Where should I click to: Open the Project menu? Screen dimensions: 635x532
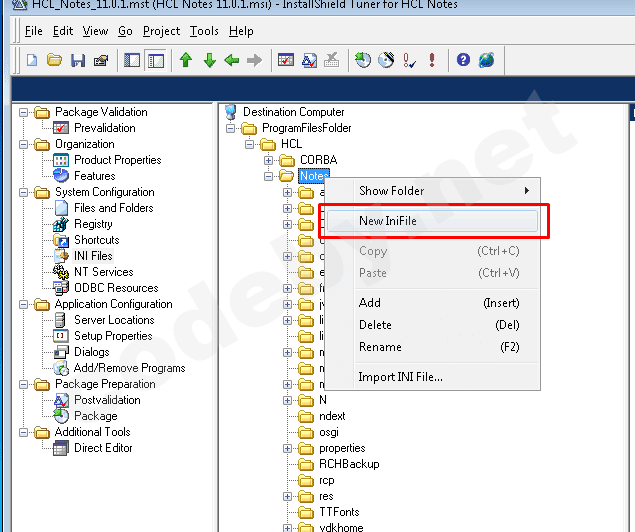pyautogui.click(x=161, y=31)
